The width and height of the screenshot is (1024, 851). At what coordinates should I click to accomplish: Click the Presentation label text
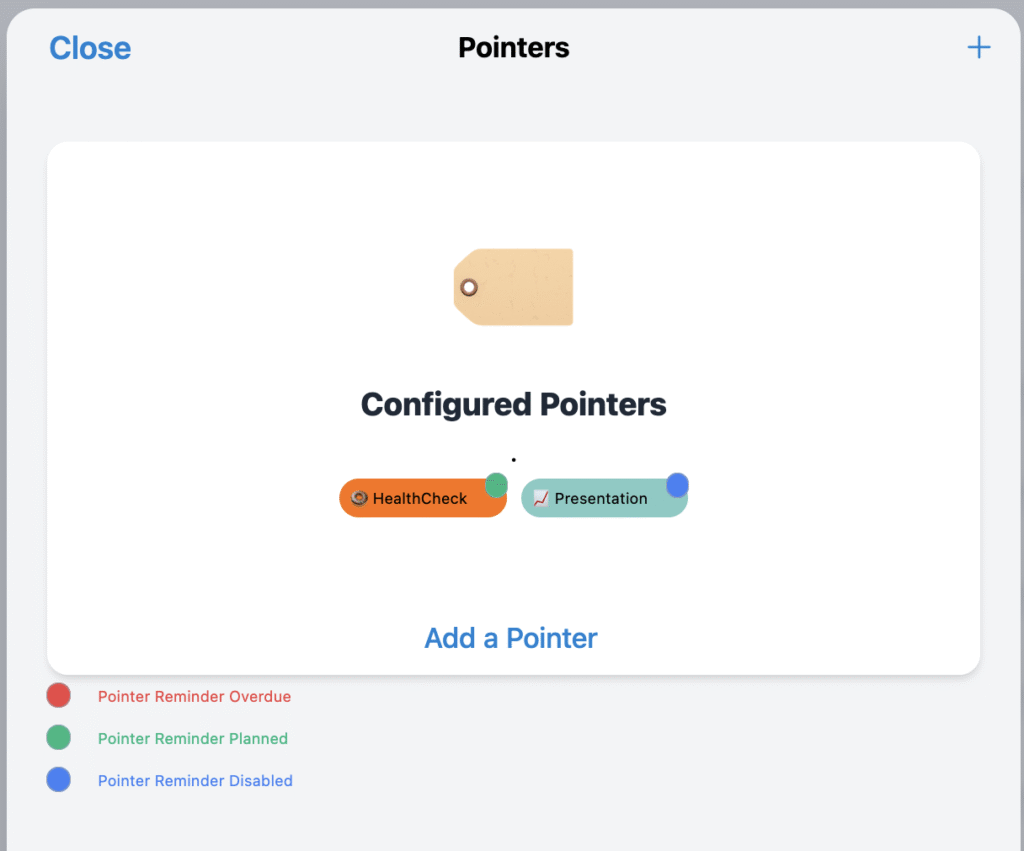(601, 498)
